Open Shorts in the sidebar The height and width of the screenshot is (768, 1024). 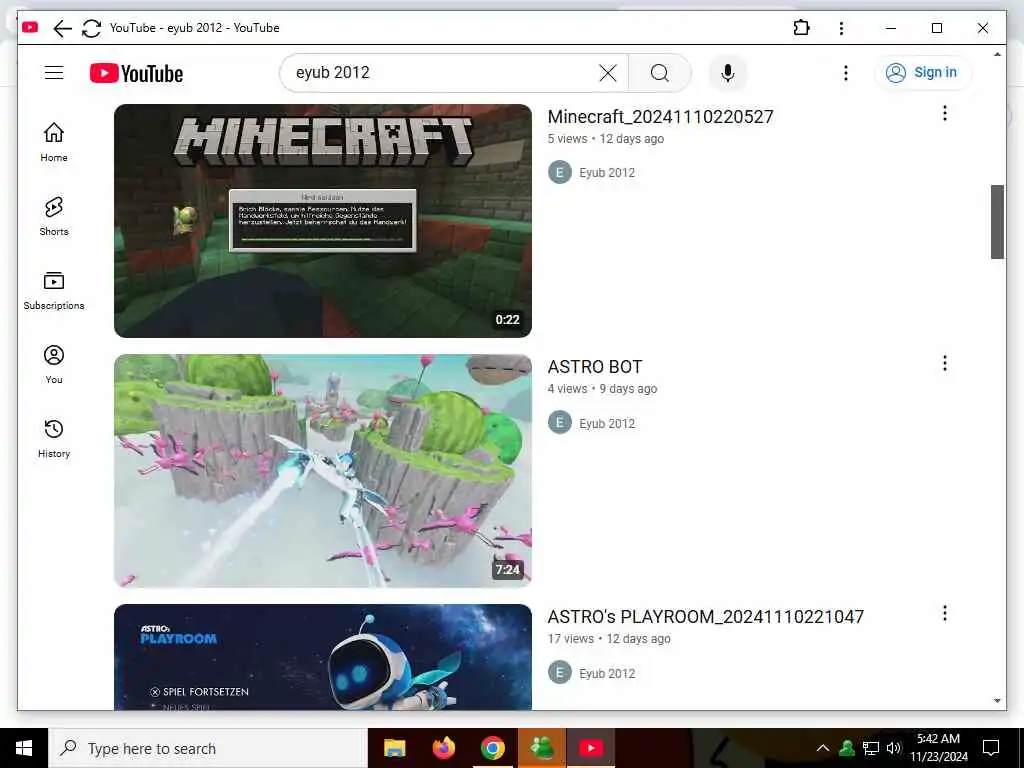[54, 216]
